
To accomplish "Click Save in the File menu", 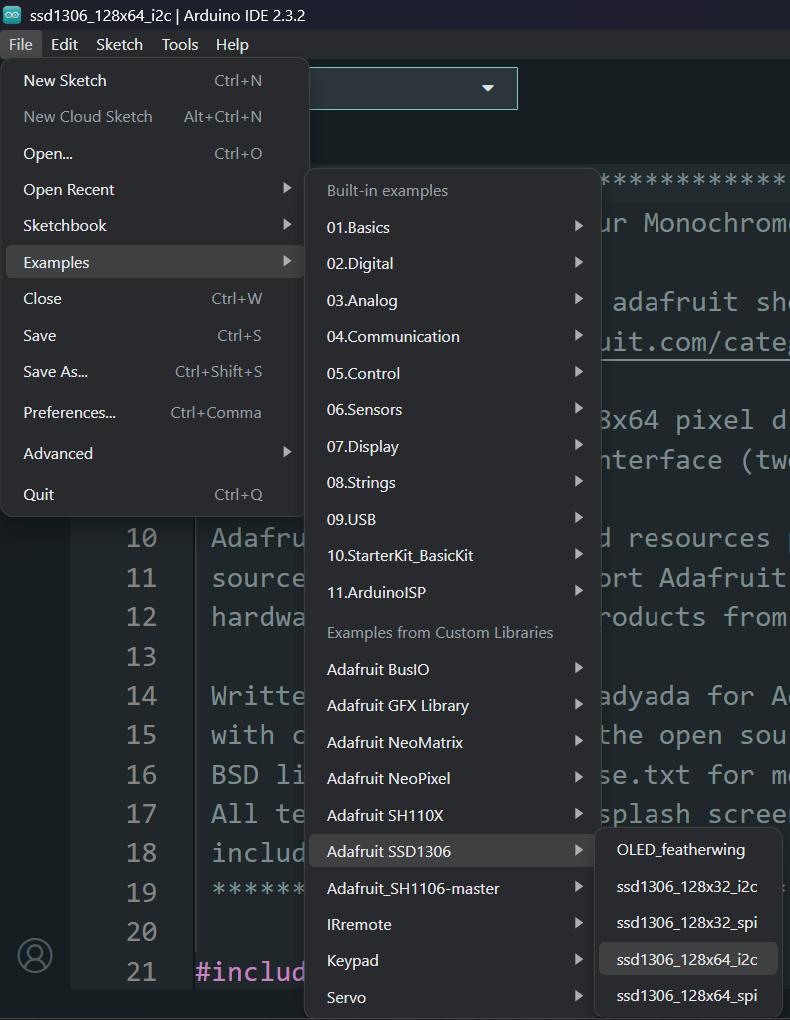I will click(155, 335).
